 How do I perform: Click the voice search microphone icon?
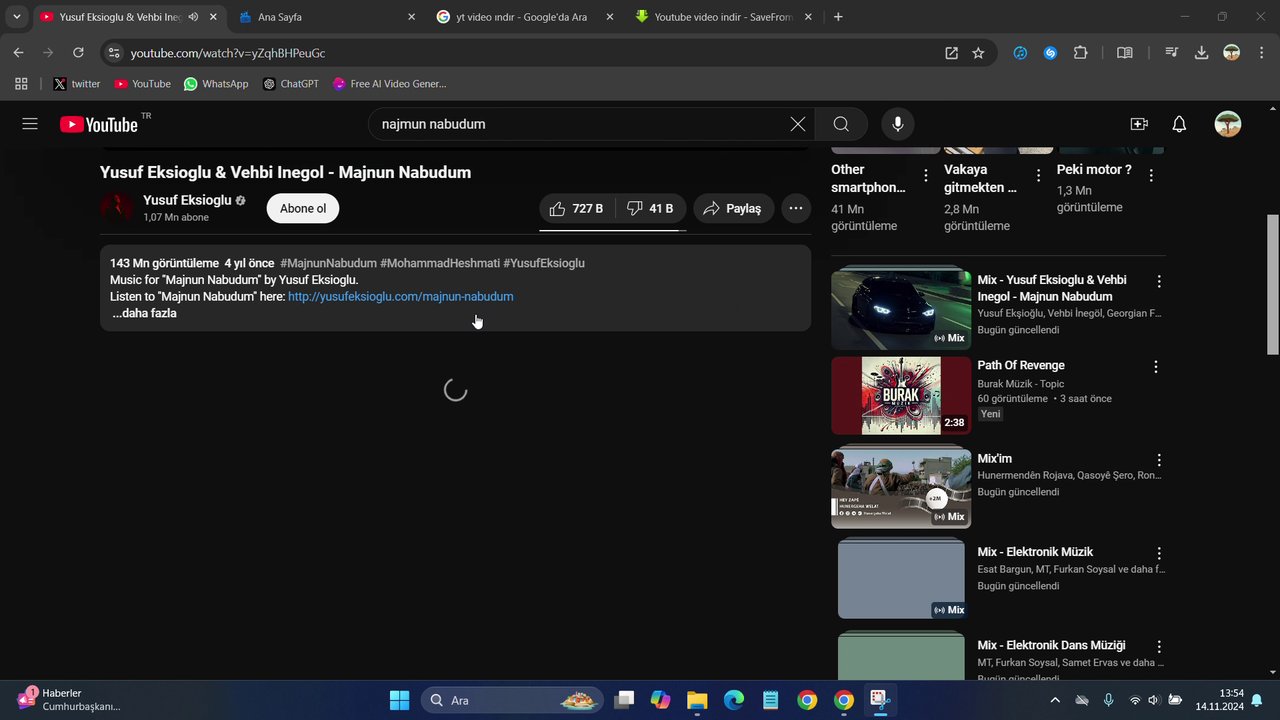click(x=897, y=124)
